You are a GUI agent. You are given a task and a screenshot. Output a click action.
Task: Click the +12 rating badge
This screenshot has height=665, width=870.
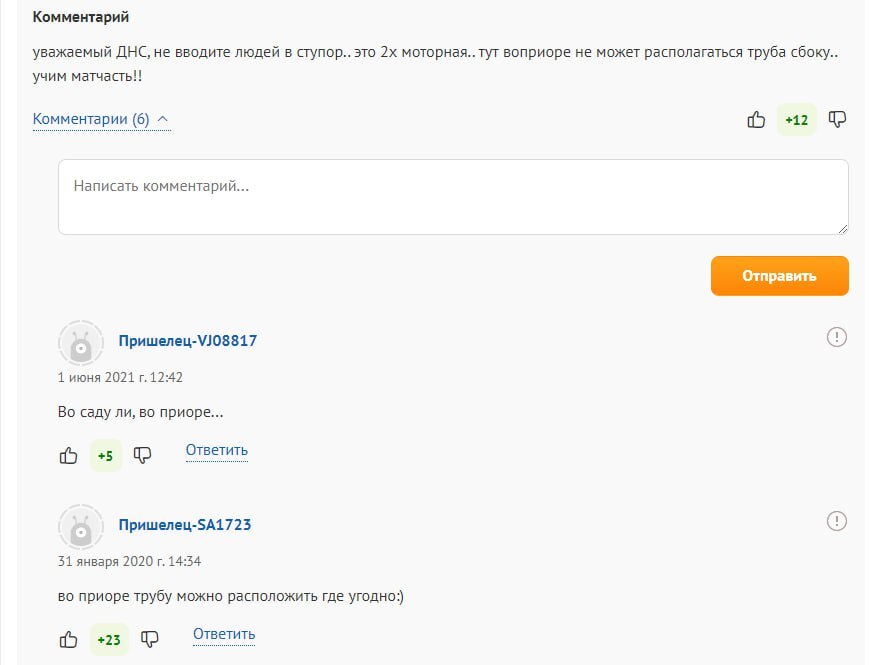coord(797,120)
